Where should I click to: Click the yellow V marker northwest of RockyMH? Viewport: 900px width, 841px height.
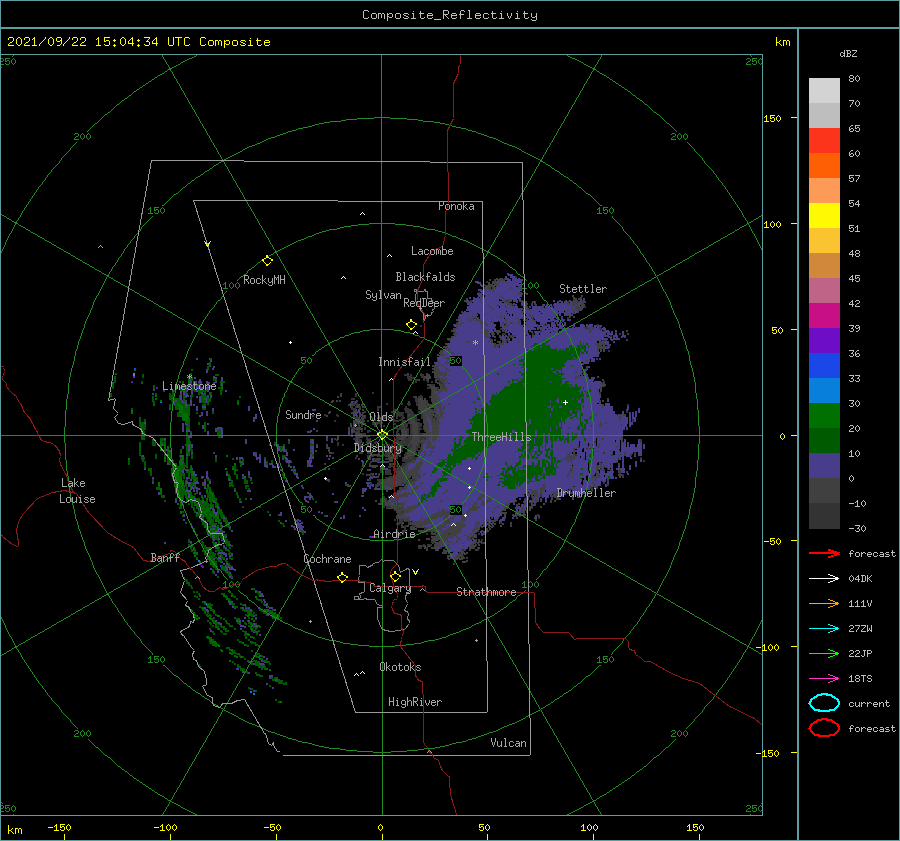coord(208,244)
